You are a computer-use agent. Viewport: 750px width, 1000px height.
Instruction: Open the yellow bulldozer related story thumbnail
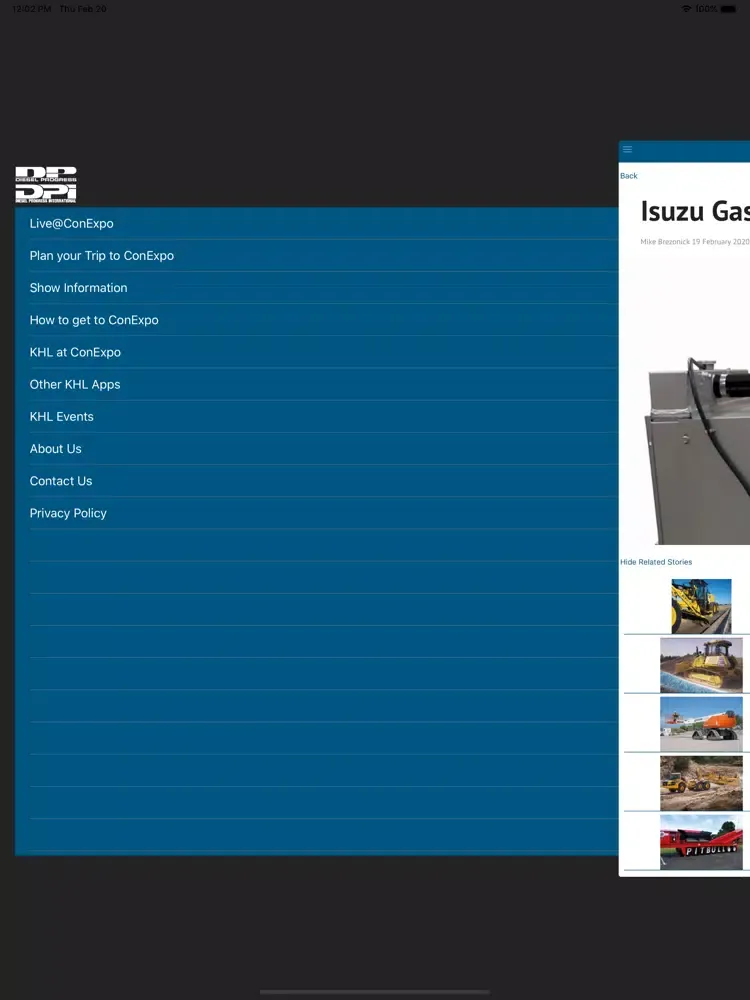pos(702,665)
